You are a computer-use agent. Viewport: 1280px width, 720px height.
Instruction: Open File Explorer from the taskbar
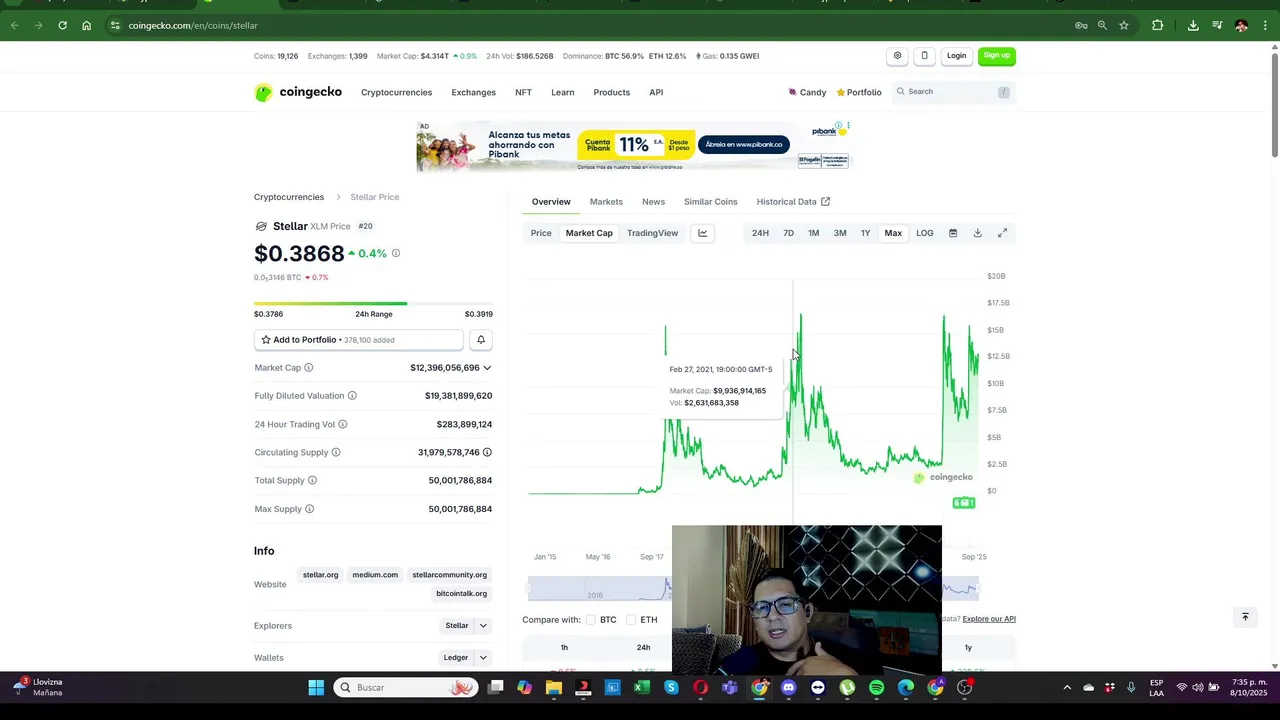pos(554,687)
